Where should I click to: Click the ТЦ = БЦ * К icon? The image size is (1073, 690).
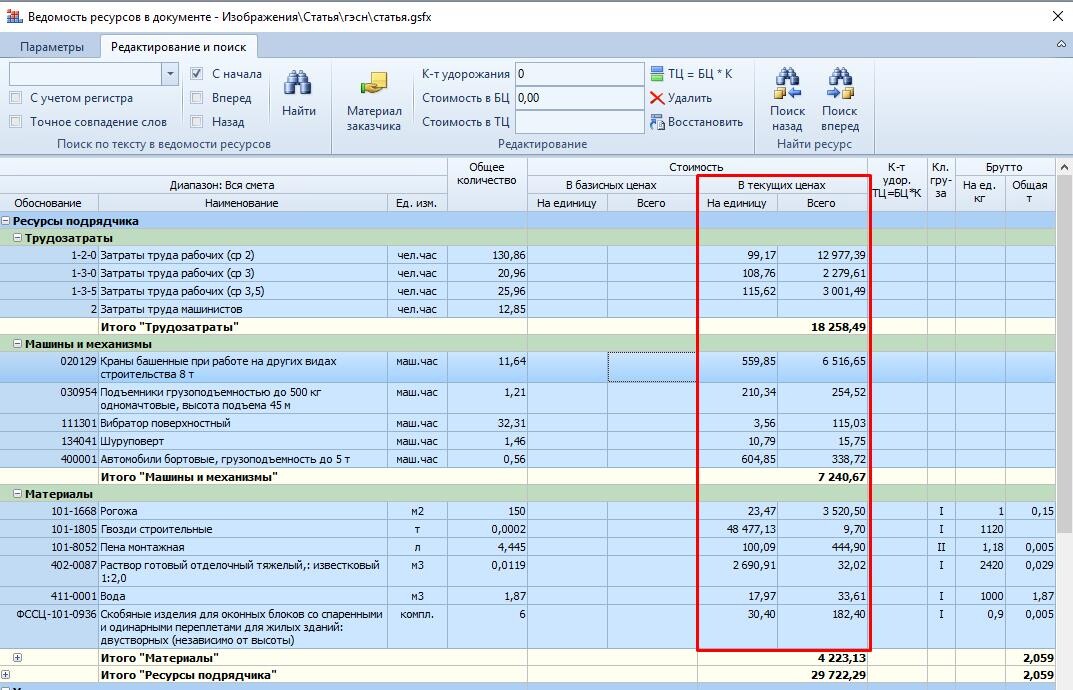pos(657,74)
